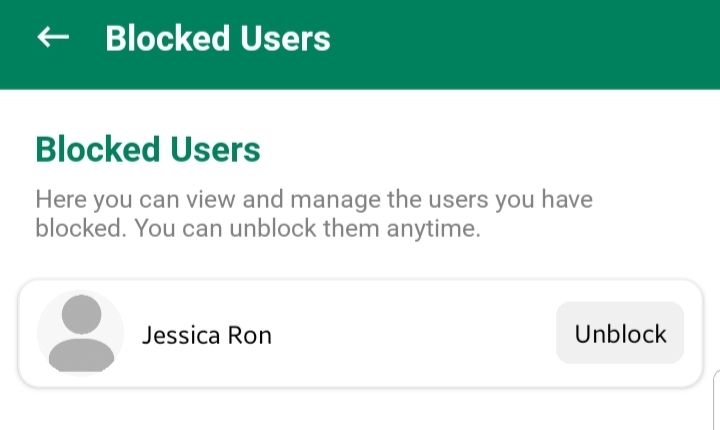Tap the back arrow icon
Image resolution: width=720 pixels, height=430 pixels.
(53, 38)
